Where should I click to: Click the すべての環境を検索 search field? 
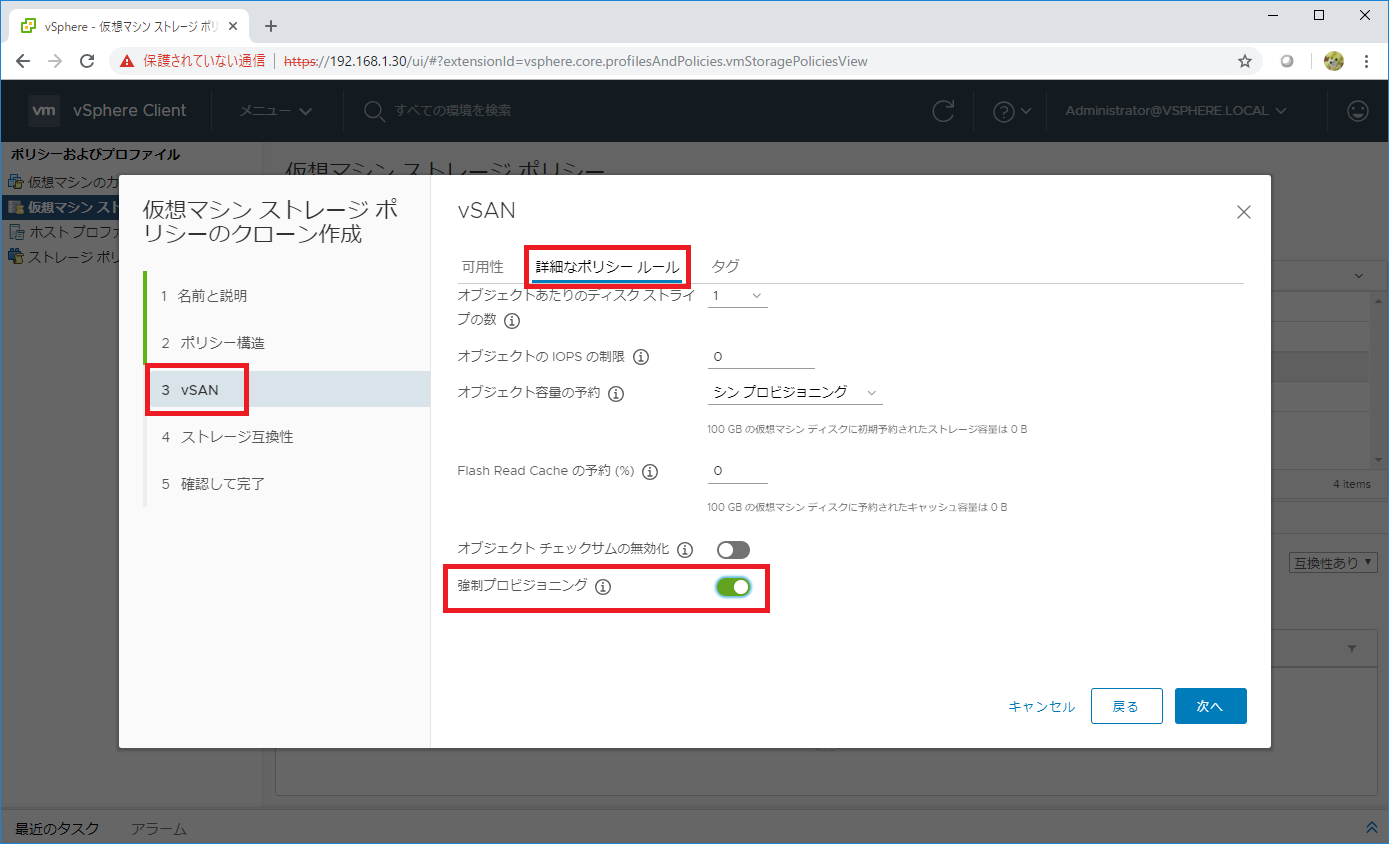coord(453,111)
